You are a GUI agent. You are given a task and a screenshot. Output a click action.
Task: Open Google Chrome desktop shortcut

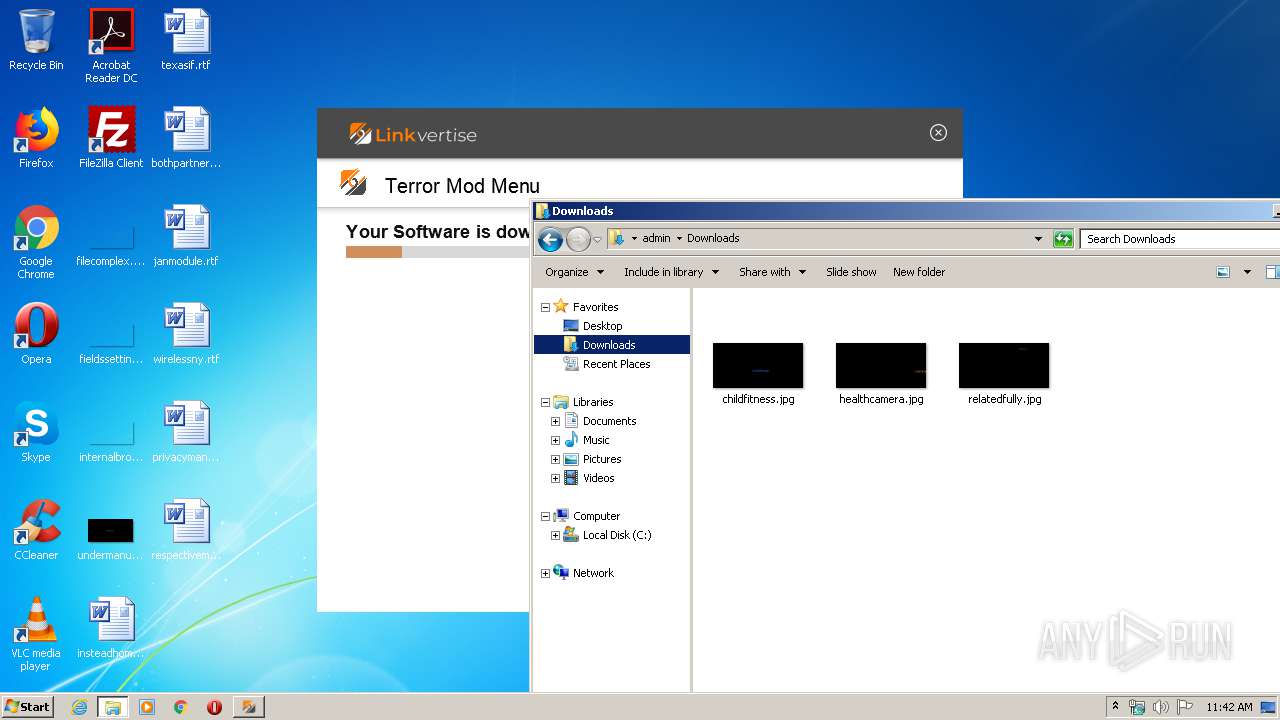pos(36,242)
